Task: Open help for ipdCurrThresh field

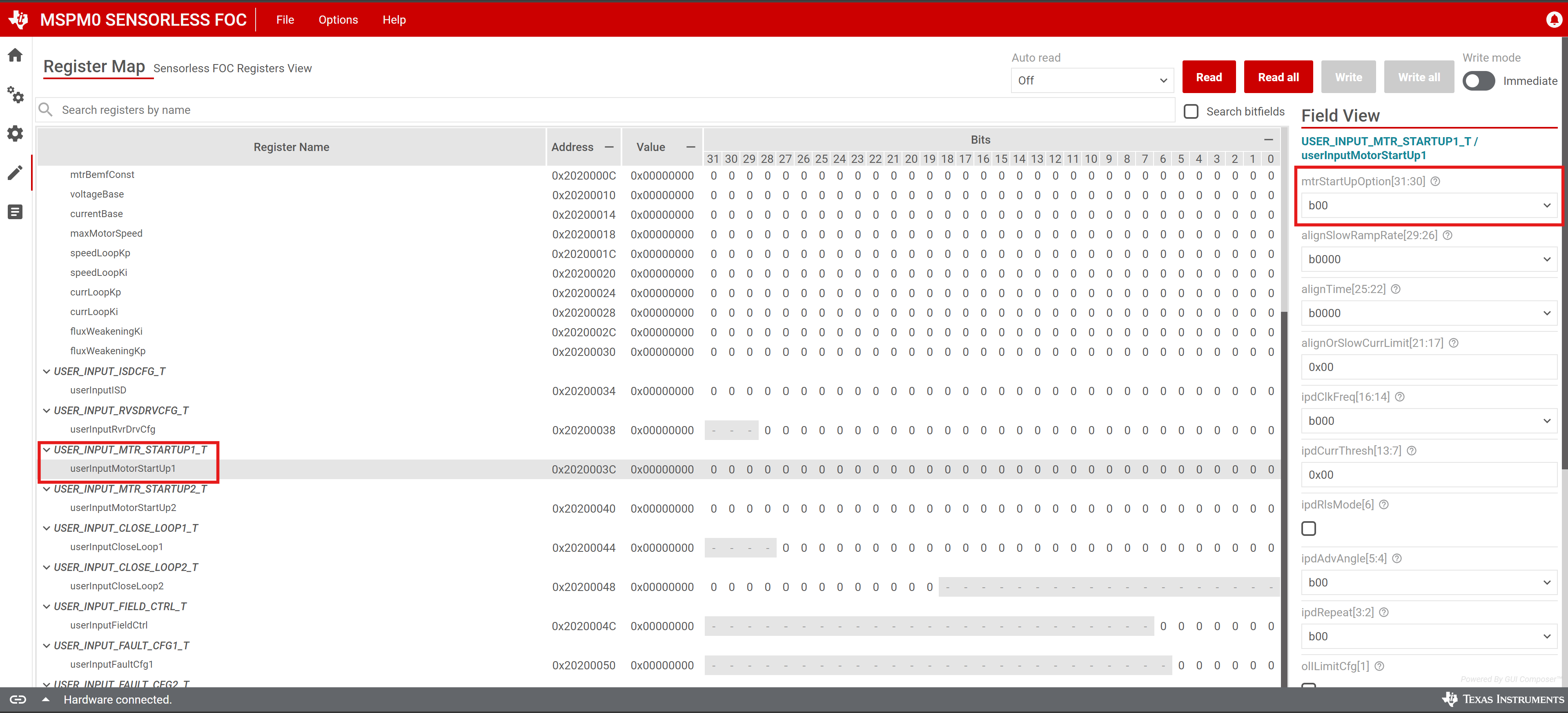Action: click(x=1412, y=451)
